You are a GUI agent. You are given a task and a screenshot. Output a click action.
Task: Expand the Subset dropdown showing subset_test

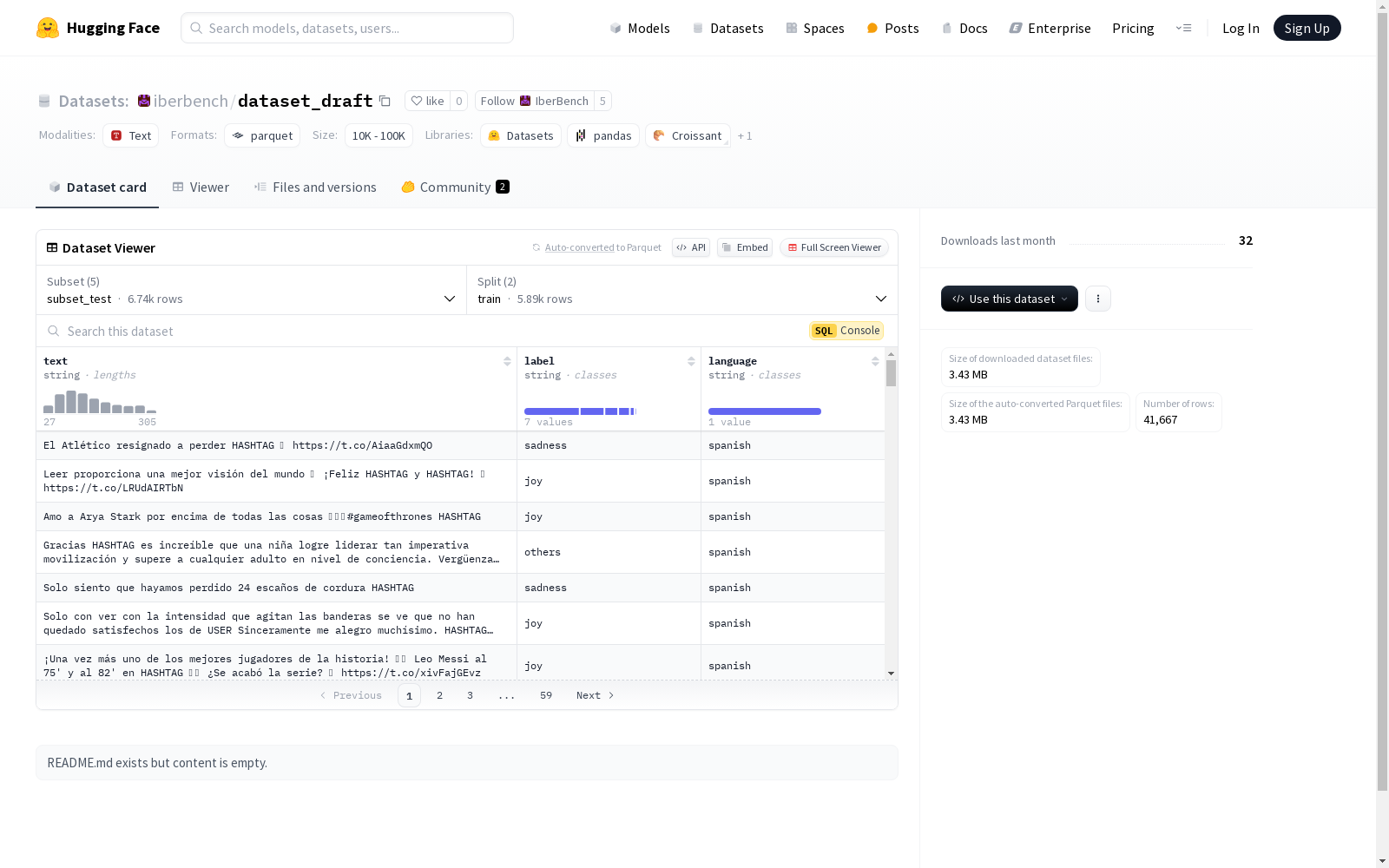point(251,290)
